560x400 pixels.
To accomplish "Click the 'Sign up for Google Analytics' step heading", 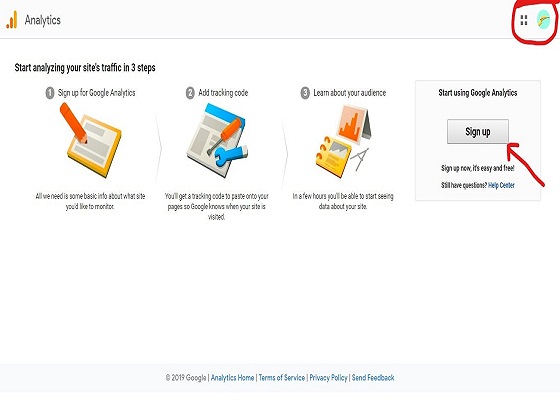I will pos(96,93).
